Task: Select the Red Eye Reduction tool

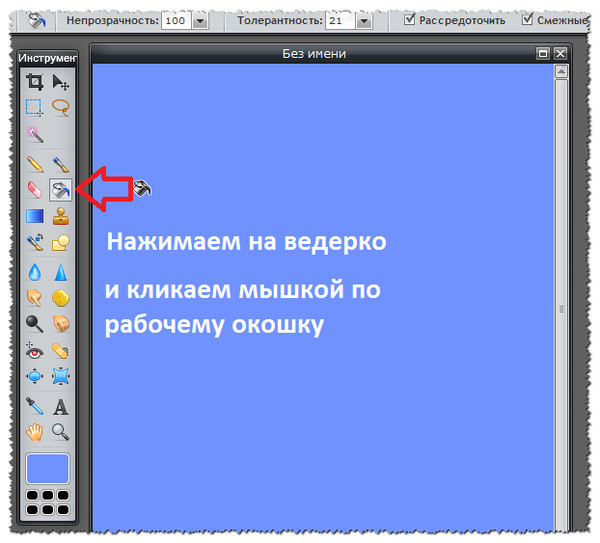Action: point(34,351)
